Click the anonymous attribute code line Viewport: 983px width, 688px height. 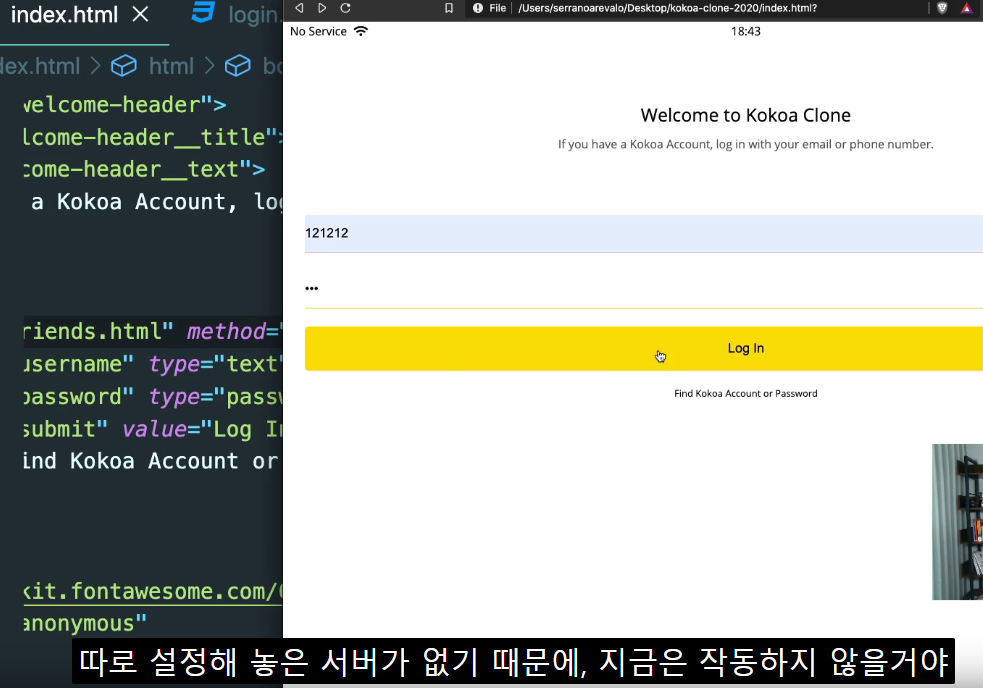point(85,623)
